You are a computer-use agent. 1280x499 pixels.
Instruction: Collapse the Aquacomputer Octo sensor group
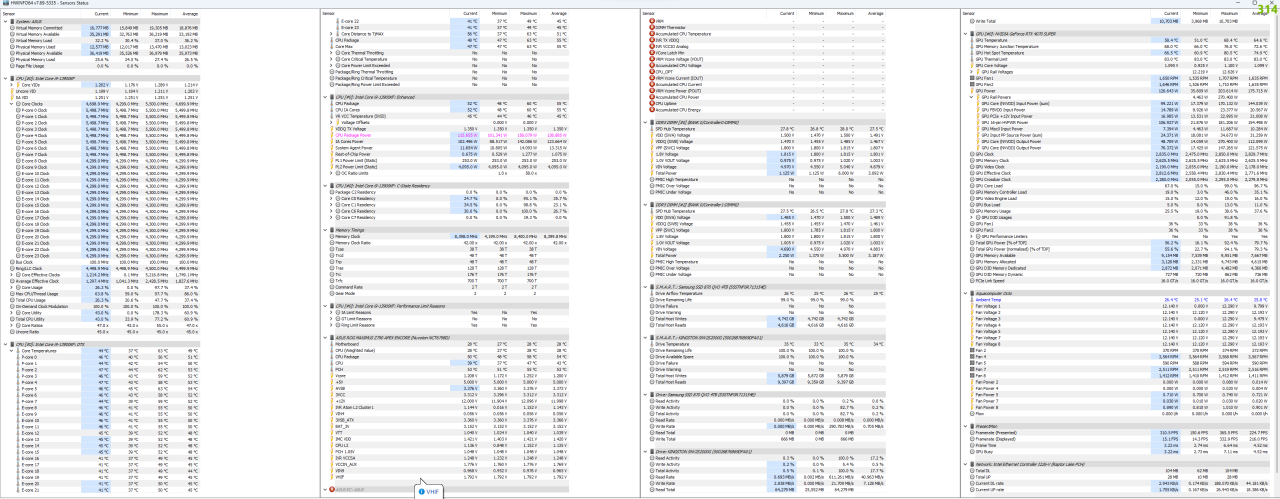963,291
